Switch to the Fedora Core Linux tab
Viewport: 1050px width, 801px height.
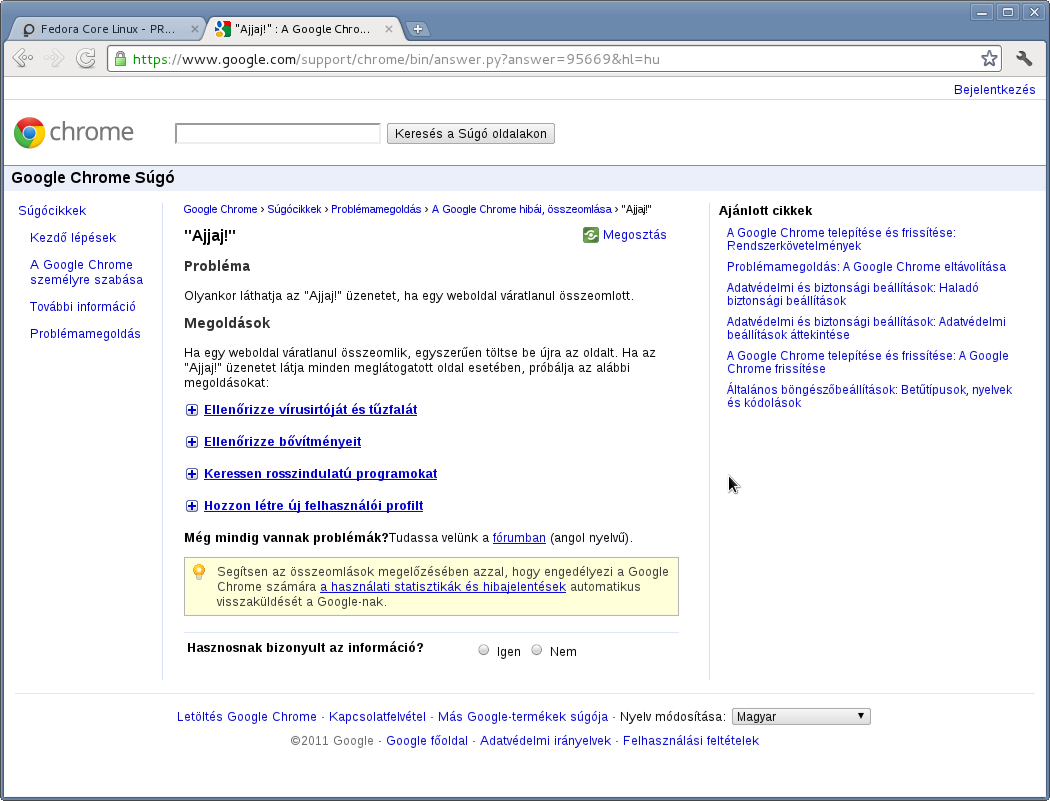[x=107, y=29]
